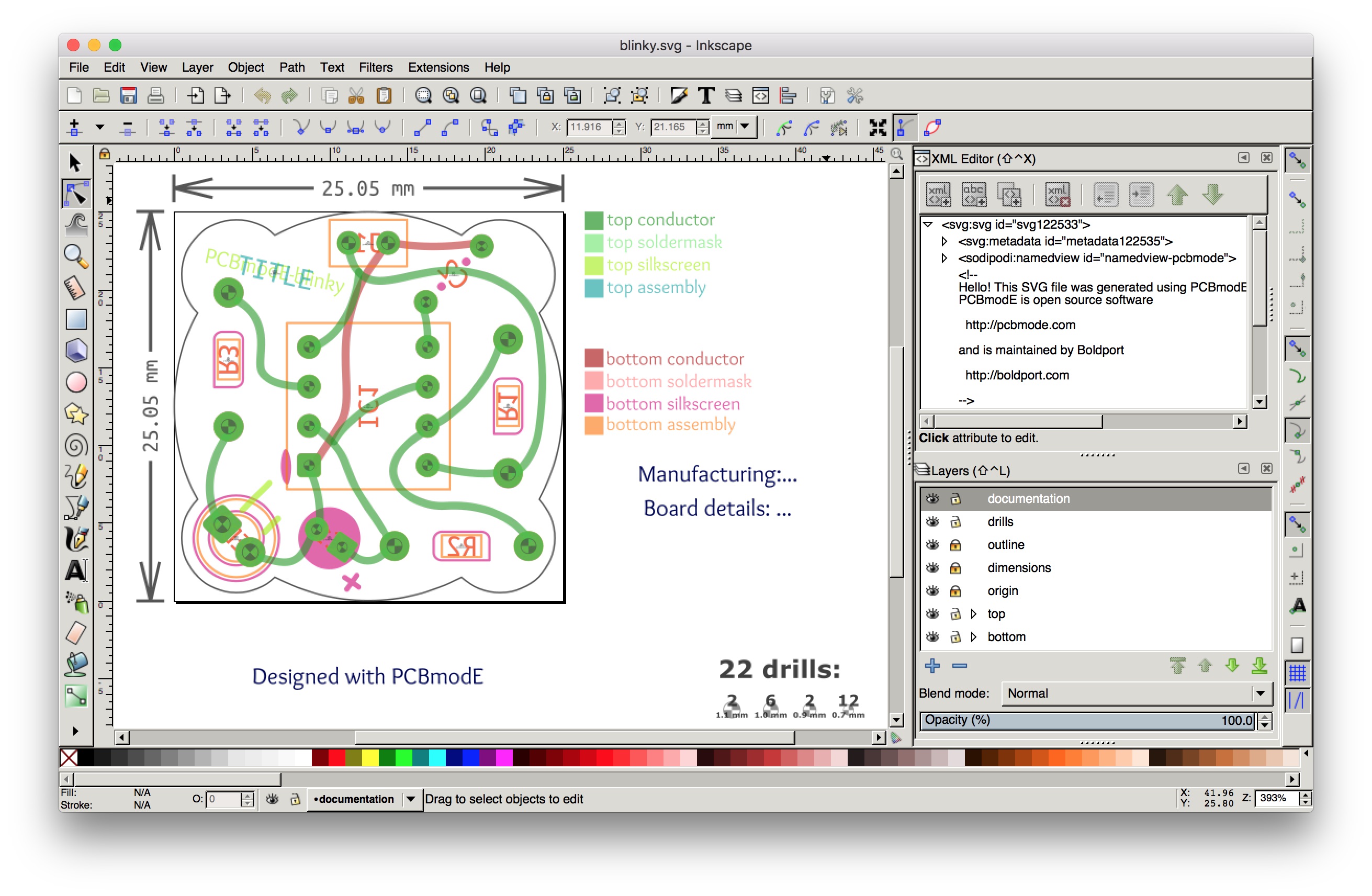Pick the yellow palette swatch

[370, 757]
